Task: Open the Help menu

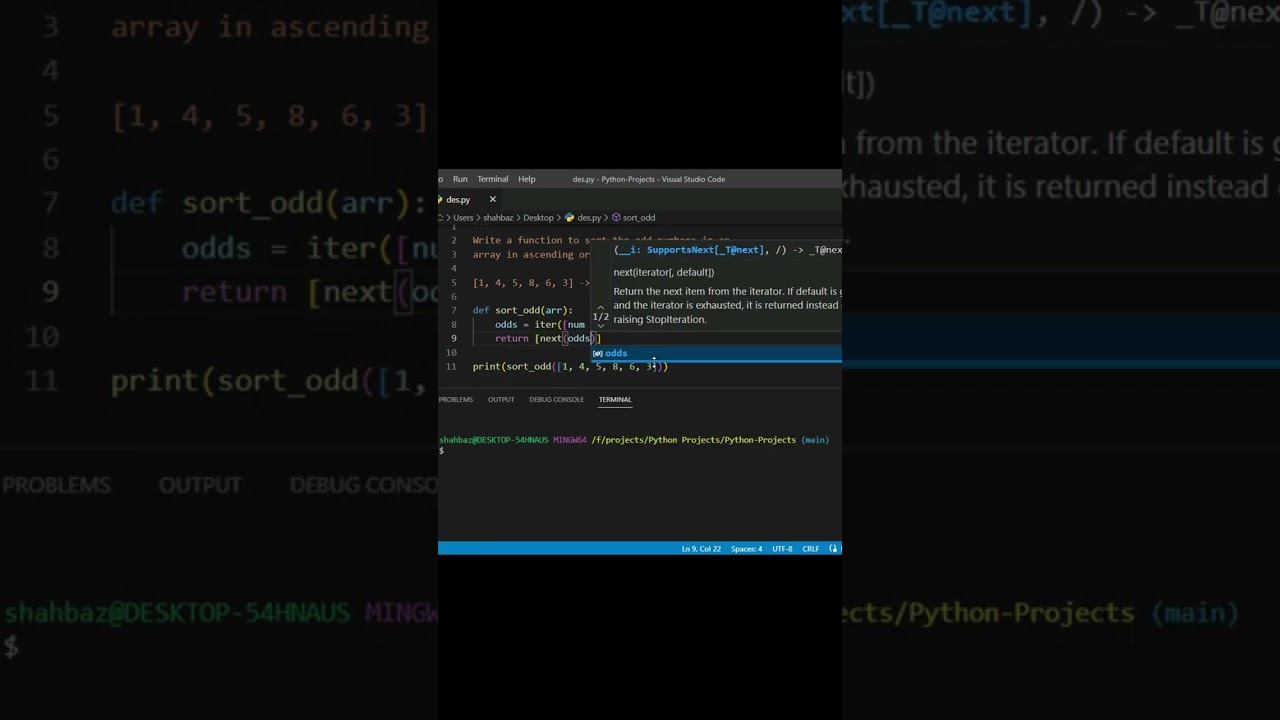Action: 526,179
